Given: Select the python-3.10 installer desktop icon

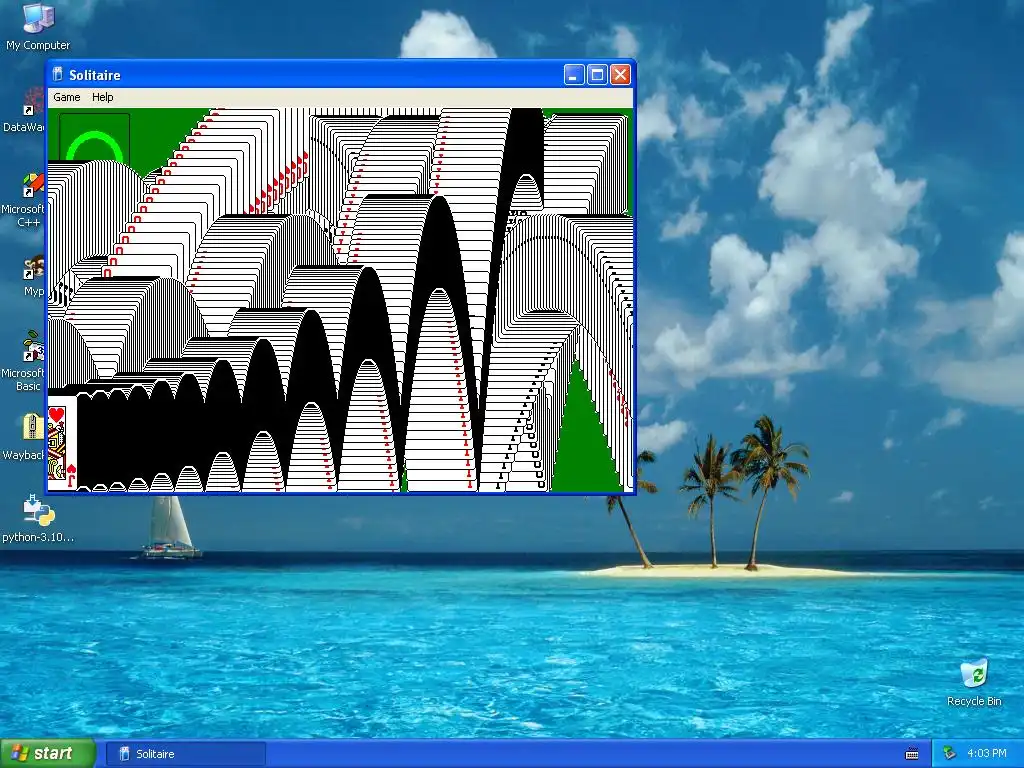Looking at the screenshot, I should 38,519.
